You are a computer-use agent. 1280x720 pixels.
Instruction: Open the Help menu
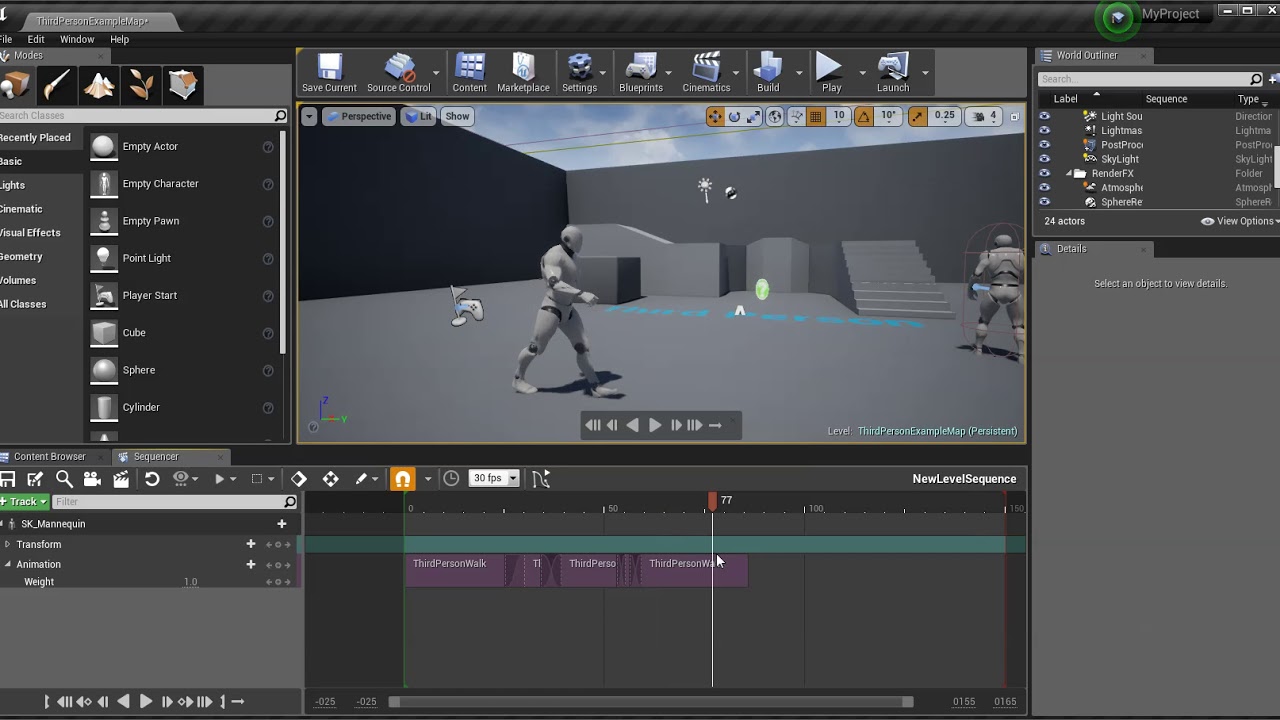pyautogui.click(x=119, y=40)
